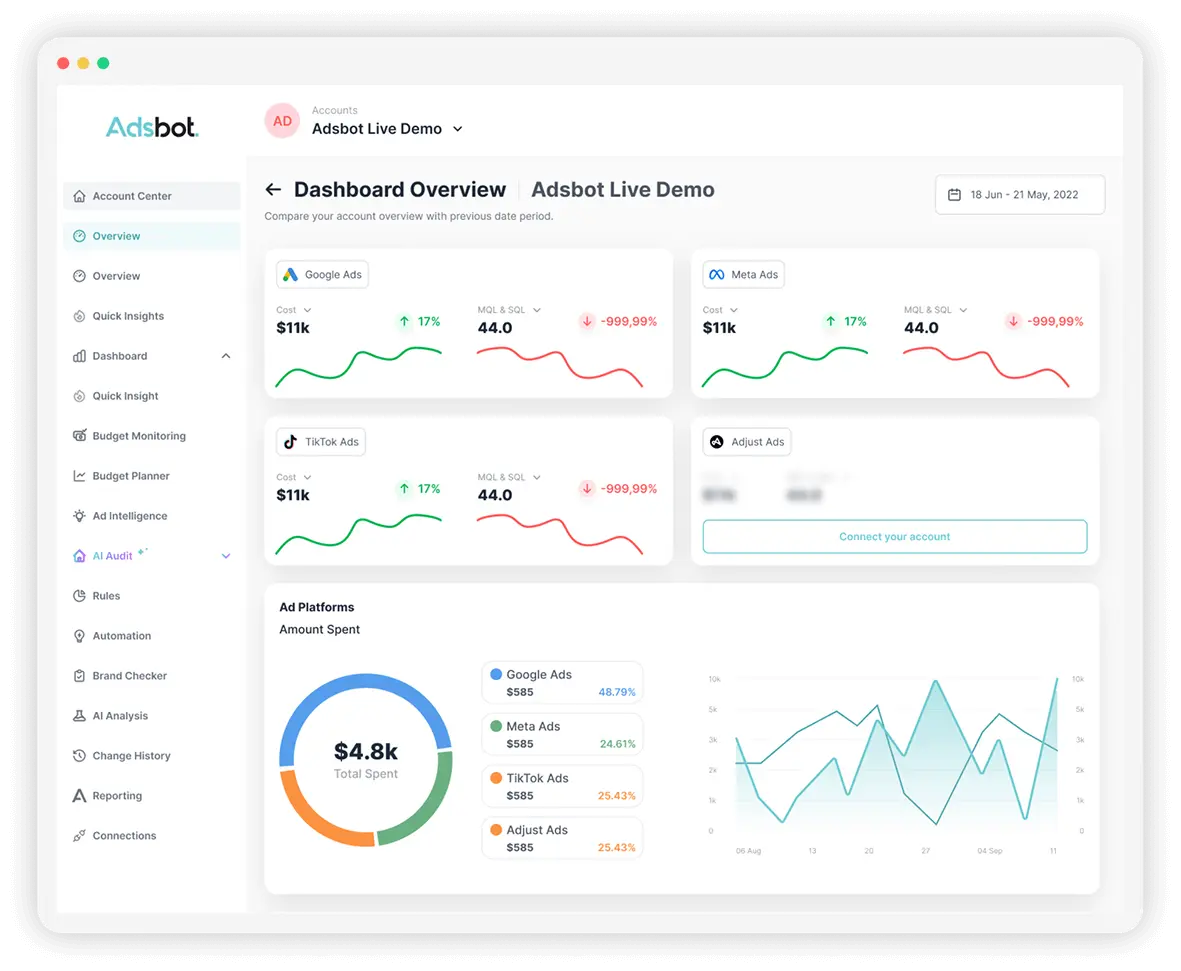Click the Budget Monitoring sidebar icon
1181x971 pixels.
click(80, 436)
